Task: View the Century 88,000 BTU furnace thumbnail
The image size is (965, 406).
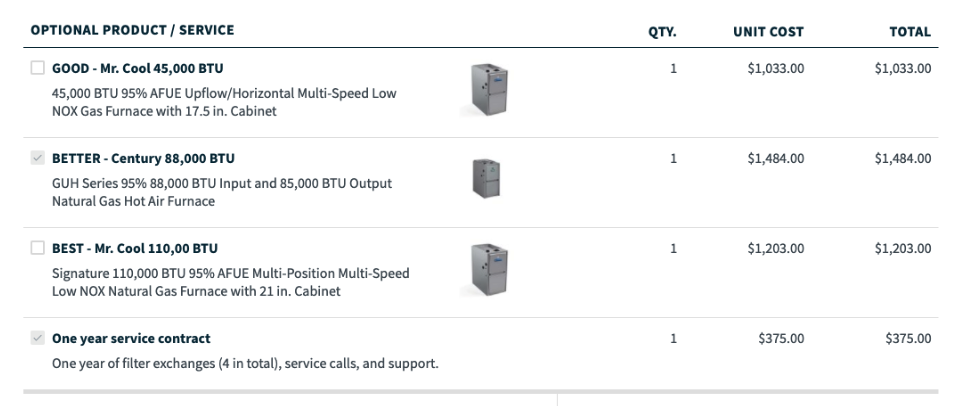Action: 486,178
